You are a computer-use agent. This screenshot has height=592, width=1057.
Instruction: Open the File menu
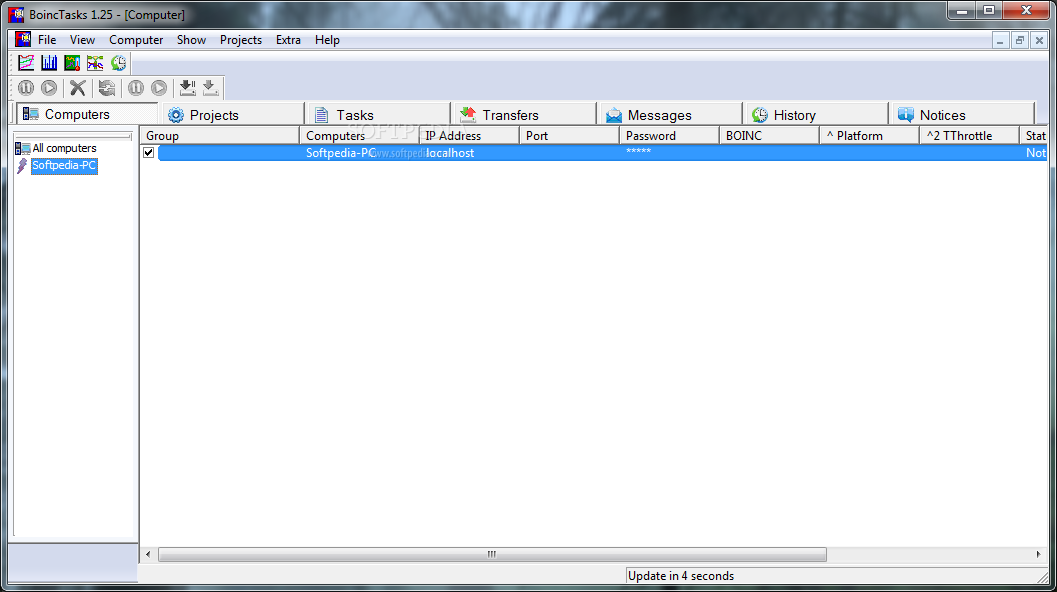click(47, 40)
